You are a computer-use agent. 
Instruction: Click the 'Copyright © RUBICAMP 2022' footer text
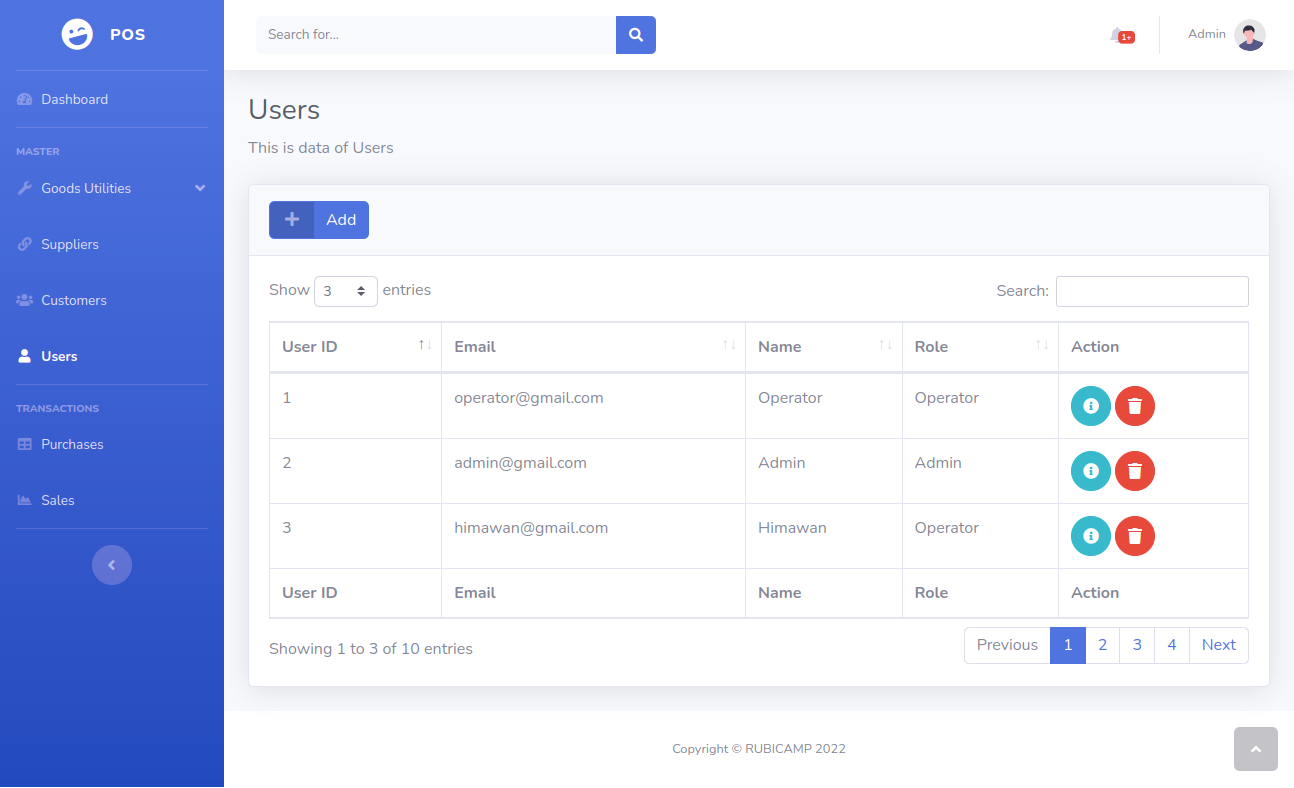(x=759, y=749)
